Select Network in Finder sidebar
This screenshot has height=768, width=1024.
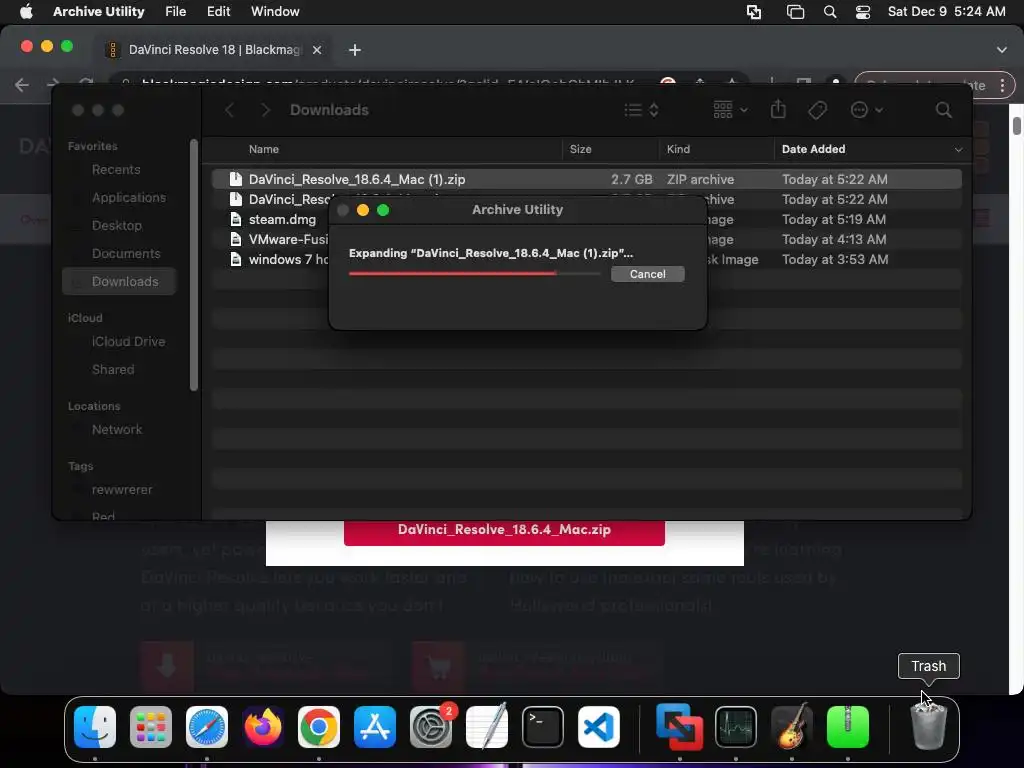(117, 430)
